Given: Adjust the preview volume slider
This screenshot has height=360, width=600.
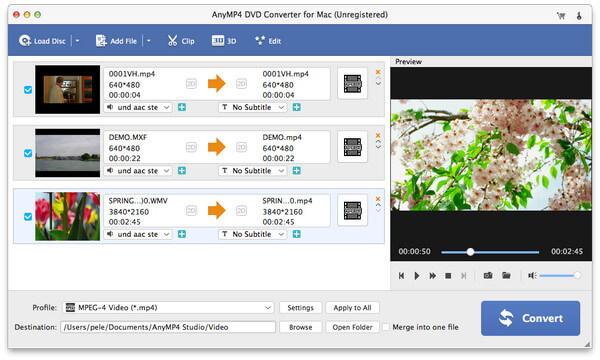Looking at the screenshot, I should [560, 275].
